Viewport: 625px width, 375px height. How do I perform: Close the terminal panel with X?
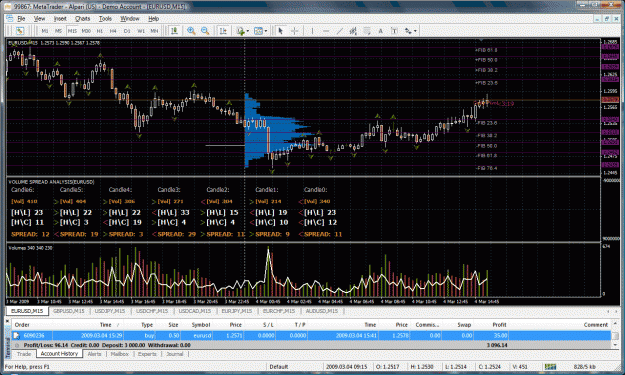coord(7,321)
